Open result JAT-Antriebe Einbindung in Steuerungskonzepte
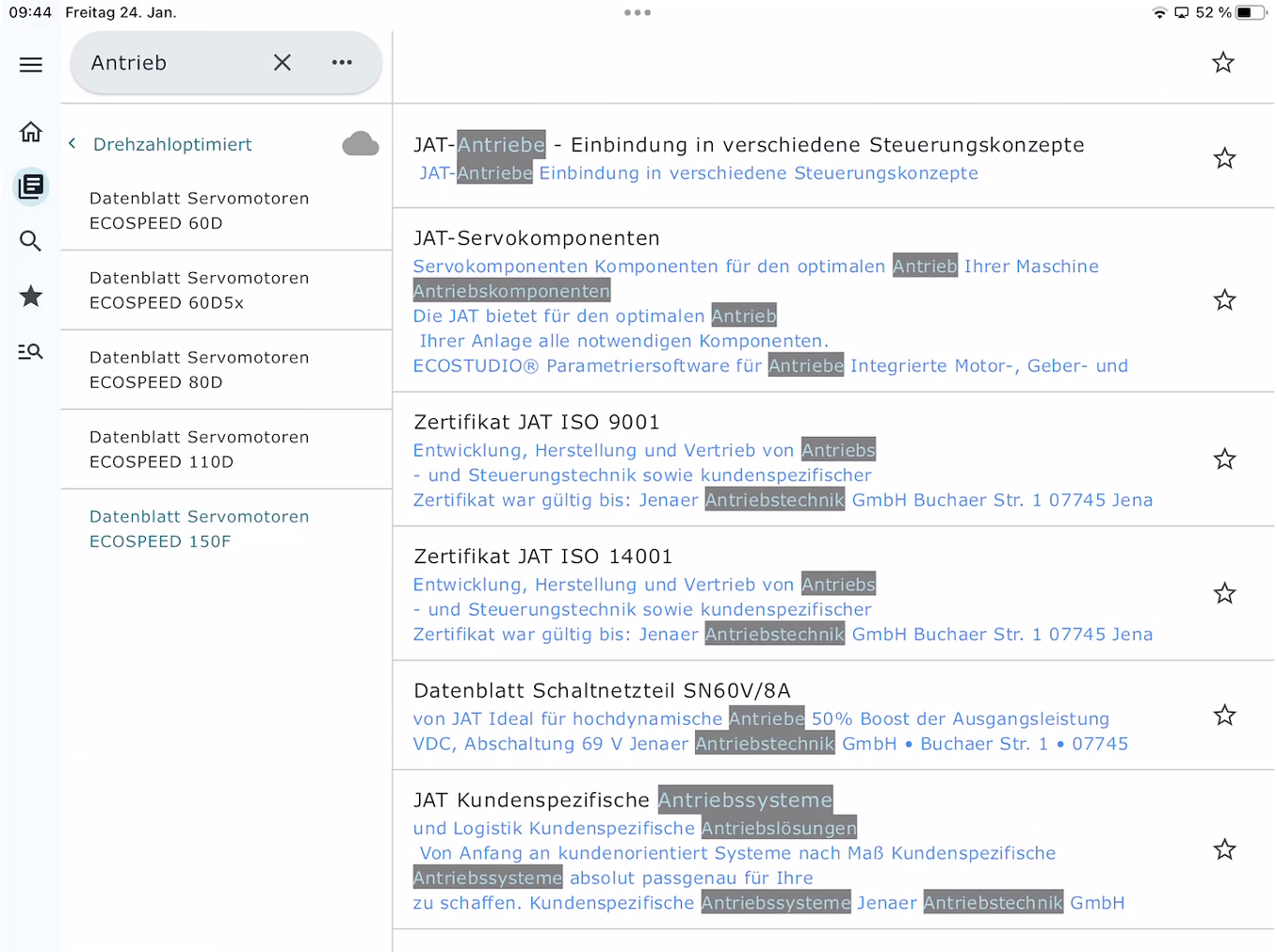This screenshot has height=952, width=1277. point(749,144)
